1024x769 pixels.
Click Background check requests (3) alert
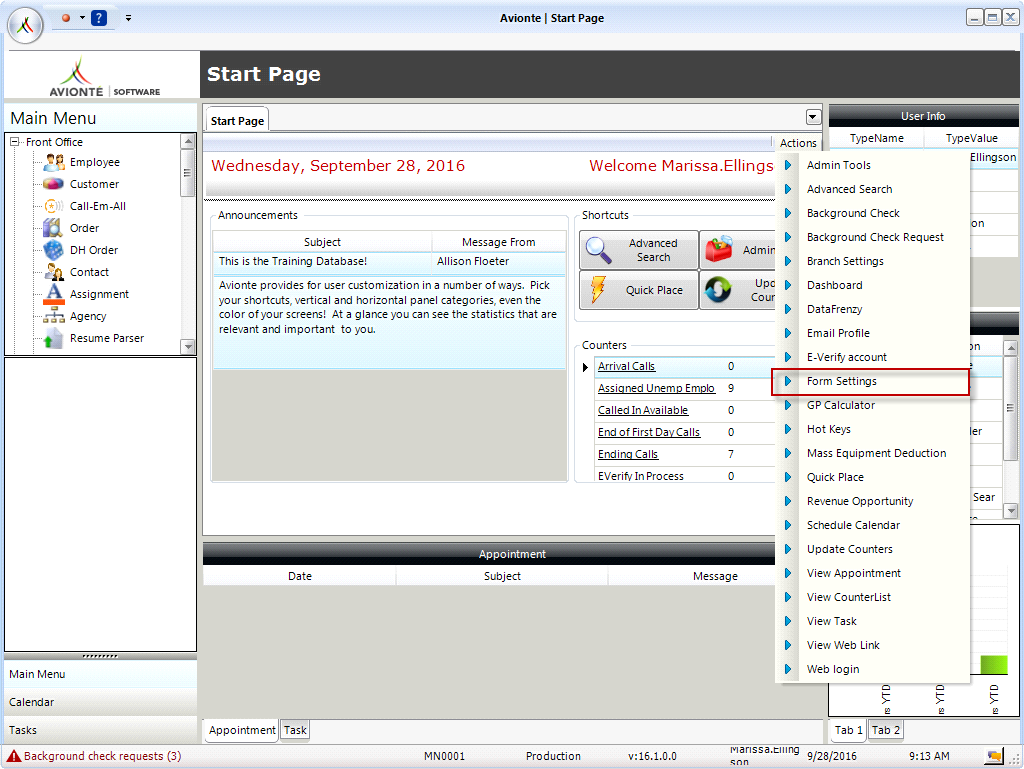(103, 756)
